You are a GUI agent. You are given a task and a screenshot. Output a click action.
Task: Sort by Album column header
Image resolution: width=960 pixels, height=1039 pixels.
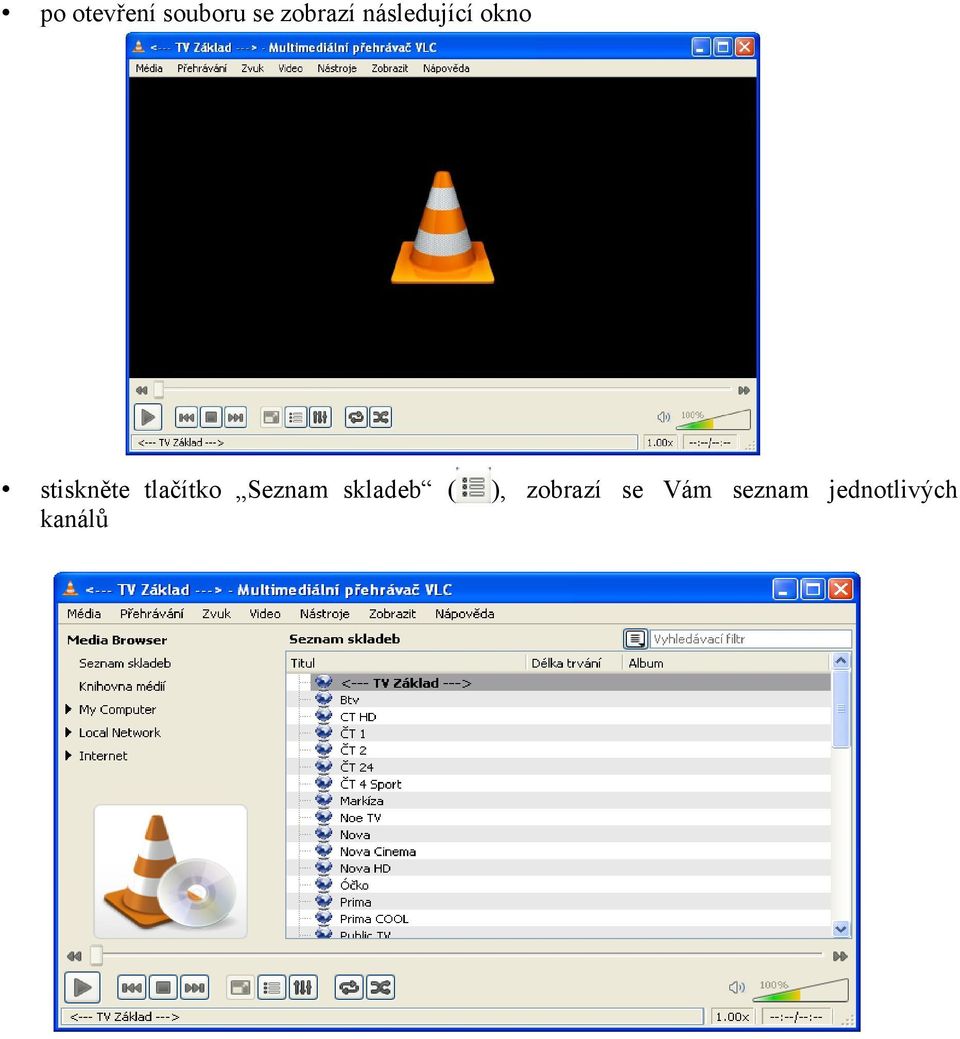pyautogui.click(x=725, y=663)
